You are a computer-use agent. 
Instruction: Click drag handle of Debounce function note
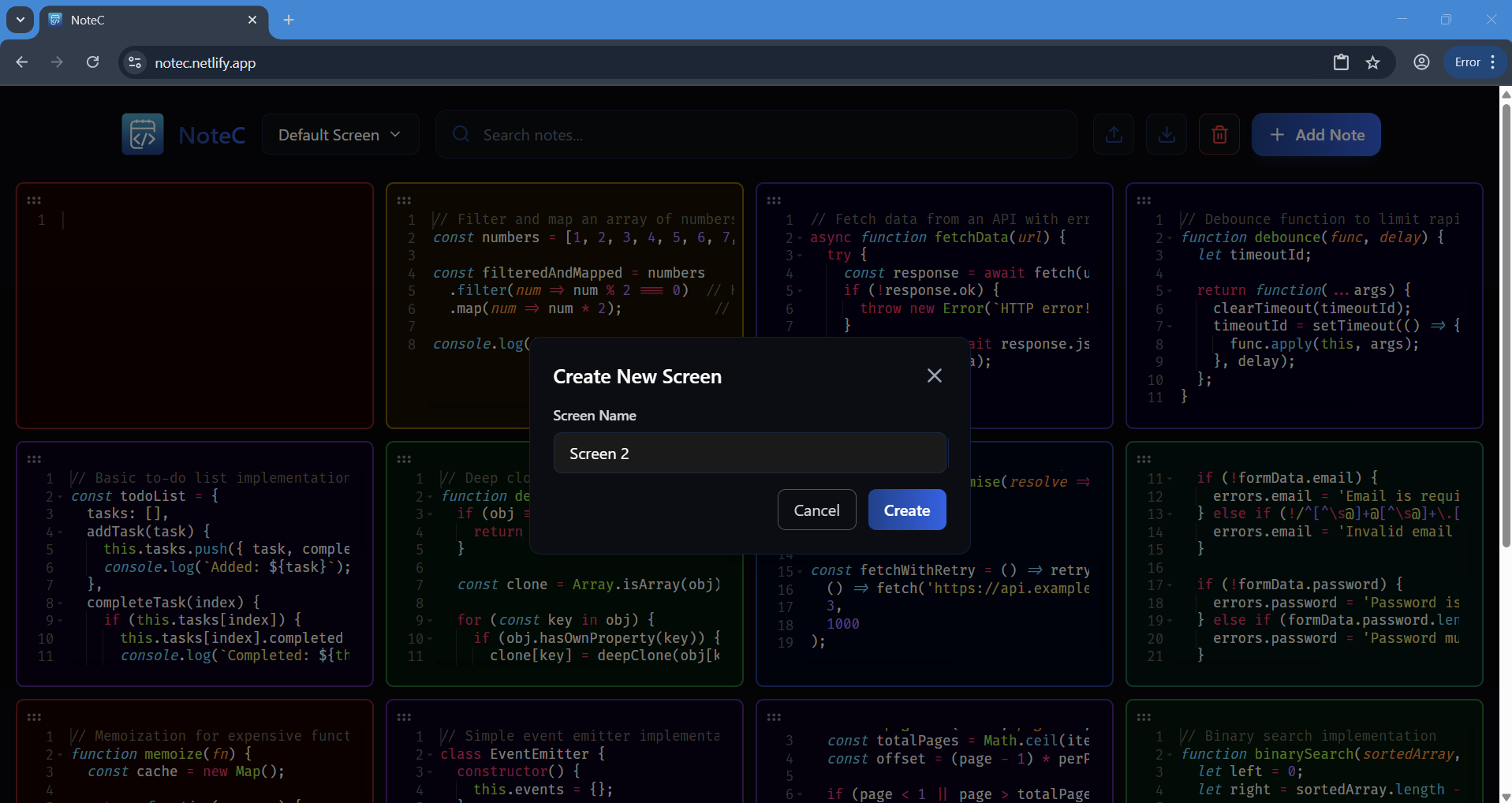click(x=1144, y=200)
